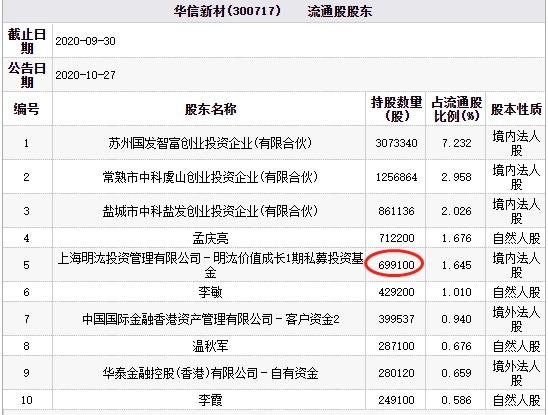
Task: Select 上海明汯投资管理有限公司 fund shareholder name
Action: (x=210, y=265)
